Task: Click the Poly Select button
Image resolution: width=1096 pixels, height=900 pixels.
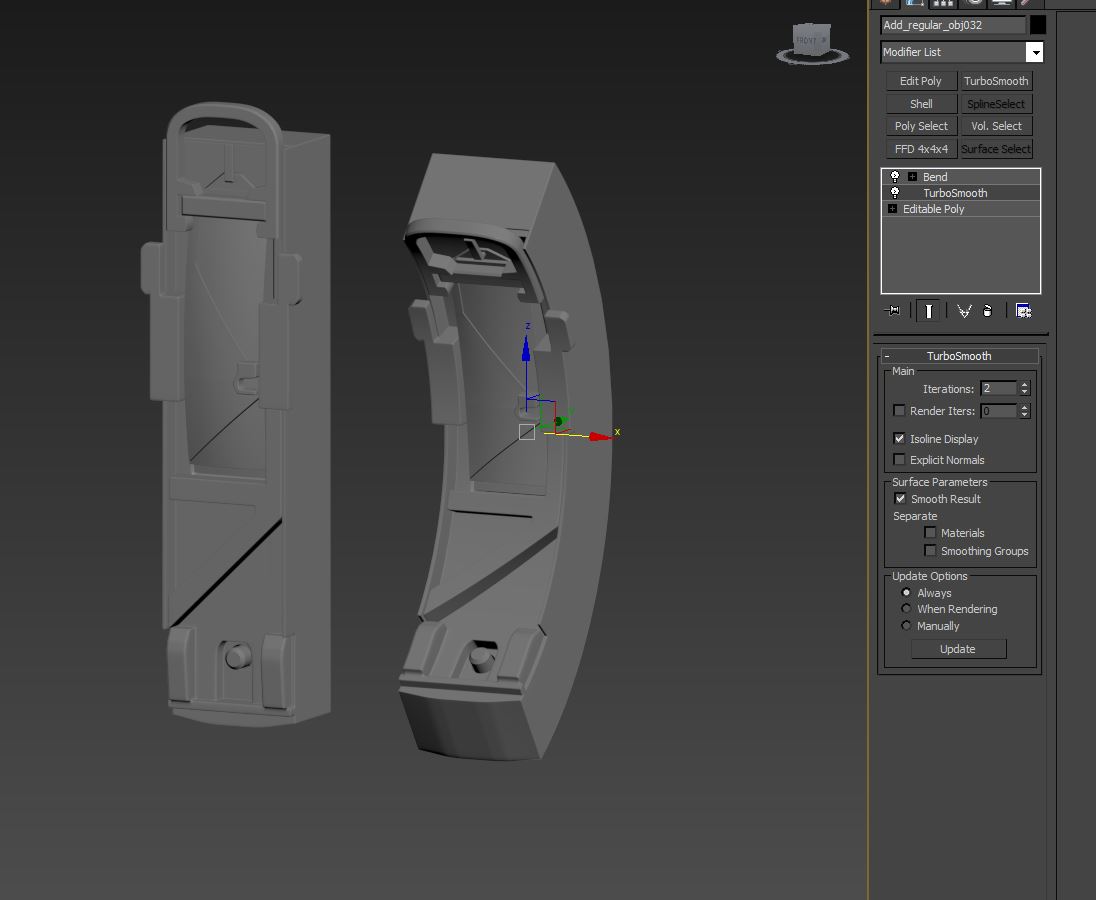Action: (x=921, y=126)
